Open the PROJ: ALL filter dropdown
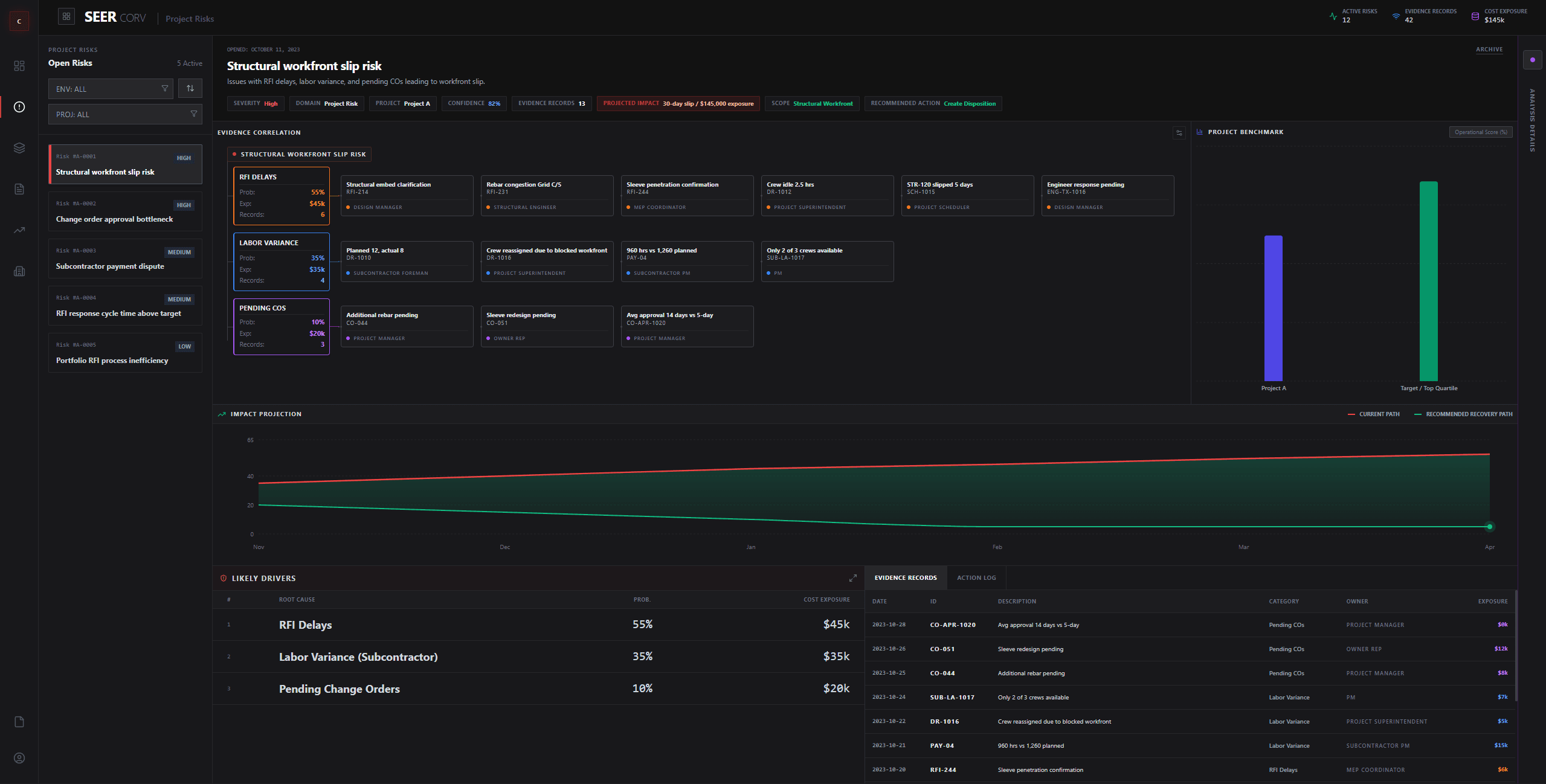This screenshot has width=1546, height=784. point(125,114)
